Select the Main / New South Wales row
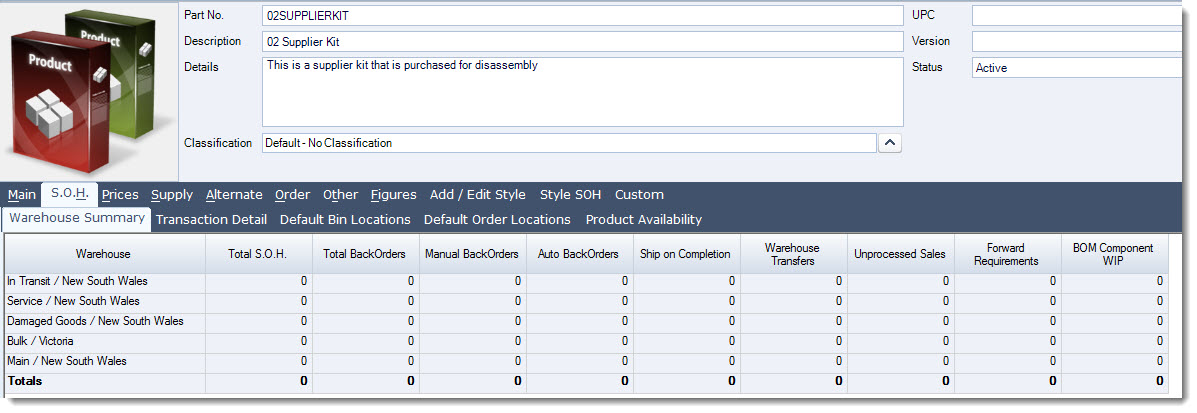The image size is (1197, 413). tap(586, 361)
